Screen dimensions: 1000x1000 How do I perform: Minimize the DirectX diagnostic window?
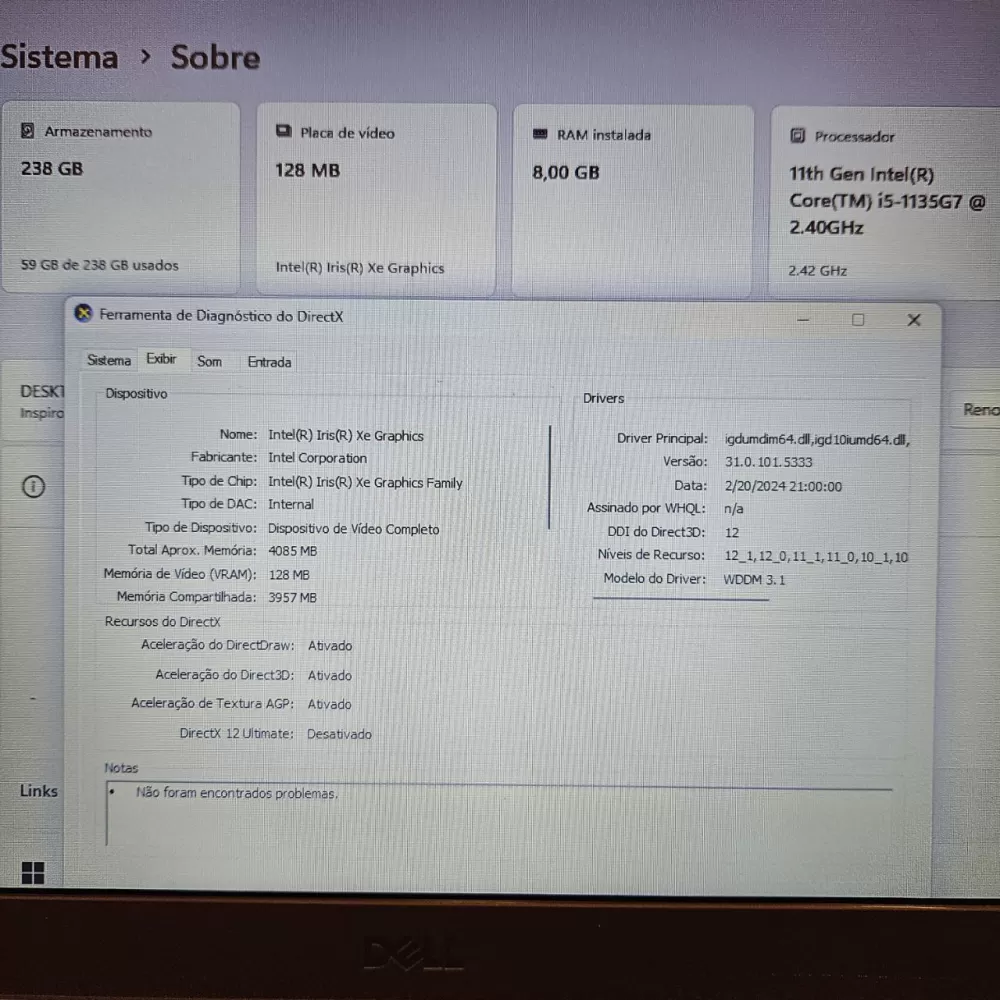point(803,320)
